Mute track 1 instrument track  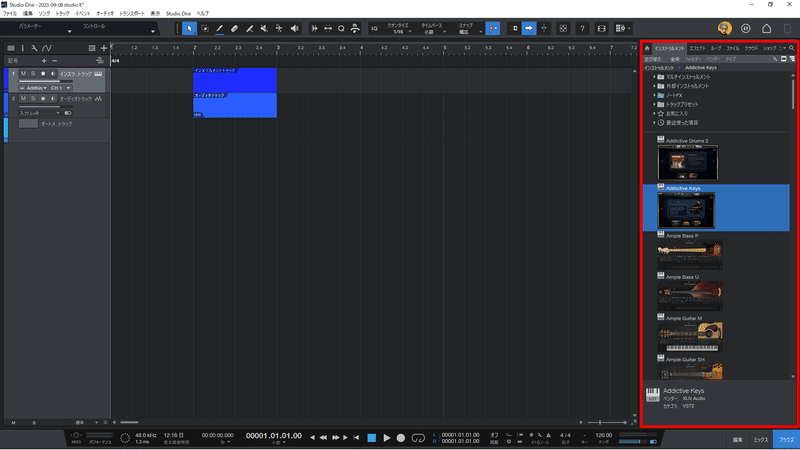point(23,73)
